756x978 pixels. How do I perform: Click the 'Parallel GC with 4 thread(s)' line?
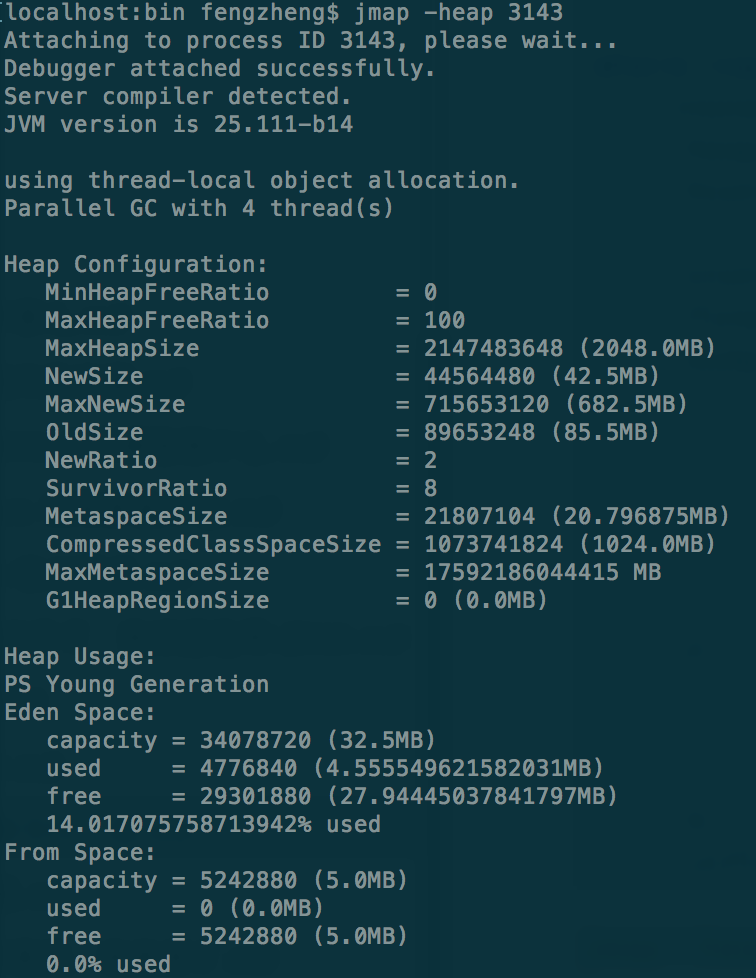coord(199,209)
